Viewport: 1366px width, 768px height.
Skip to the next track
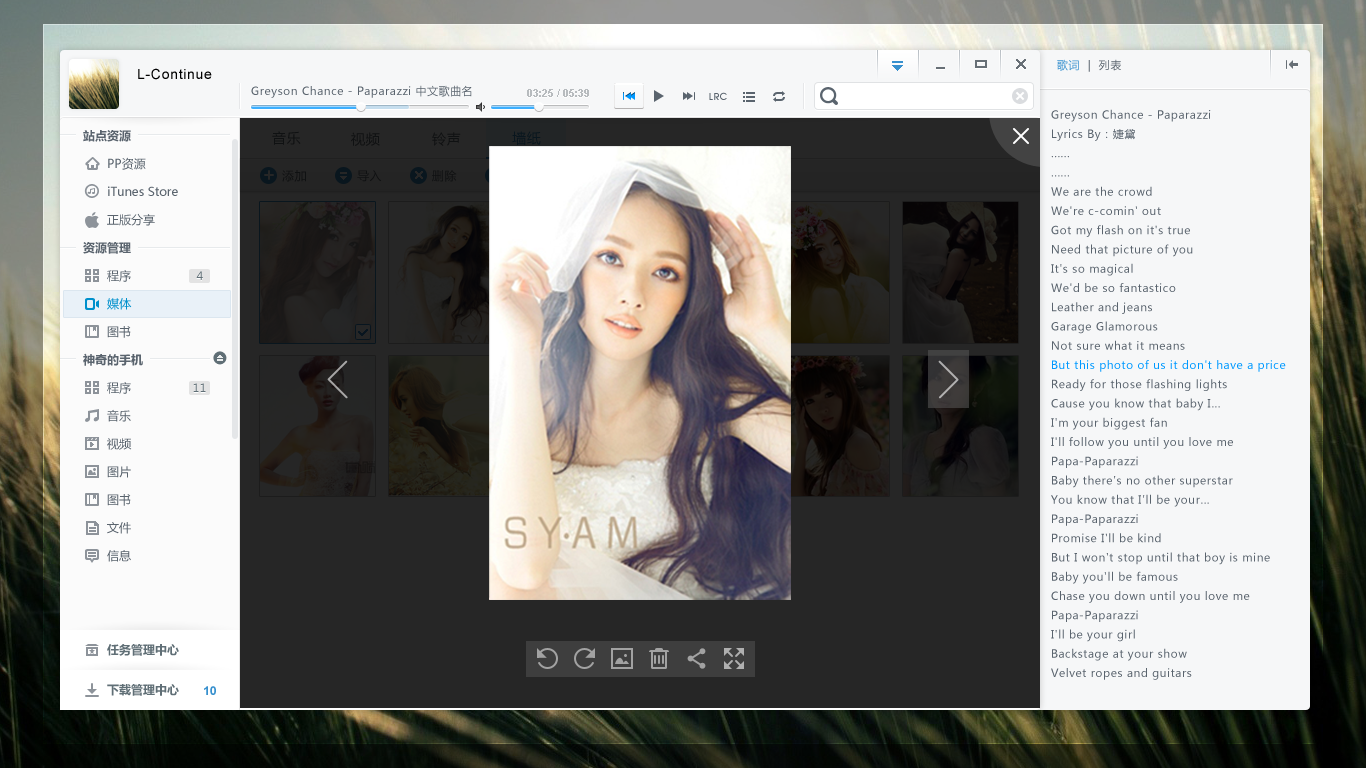688,96
